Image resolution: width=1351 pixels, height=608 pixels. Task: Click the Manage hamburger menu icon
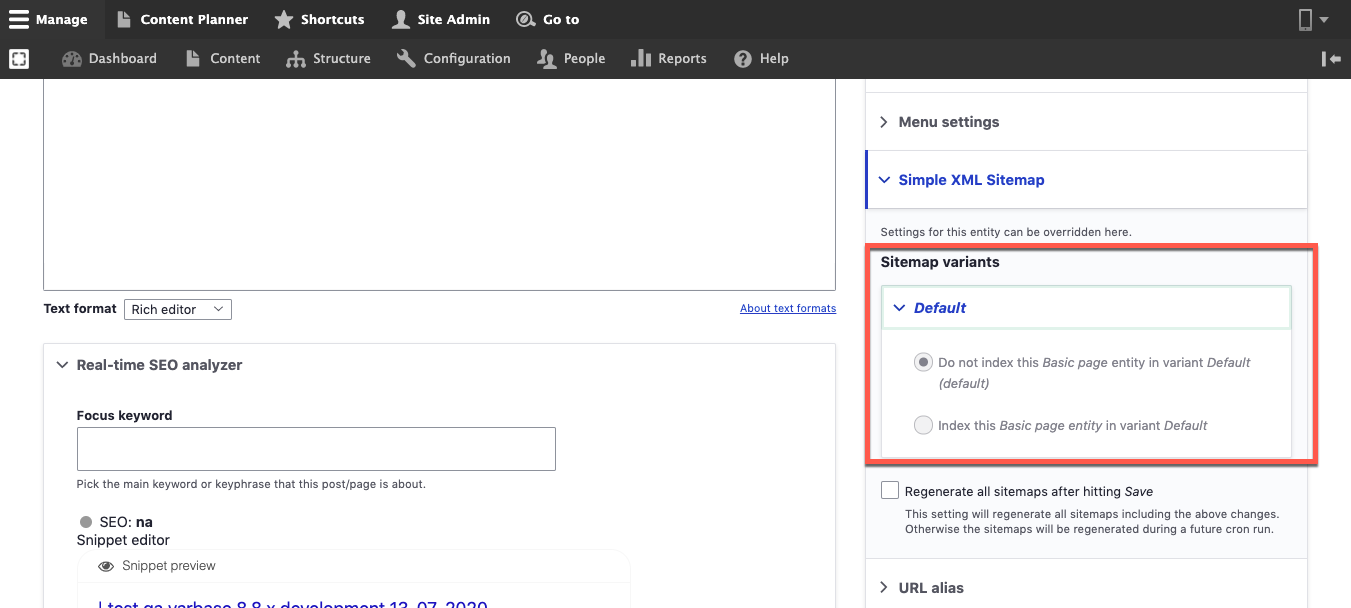[19, 19]
